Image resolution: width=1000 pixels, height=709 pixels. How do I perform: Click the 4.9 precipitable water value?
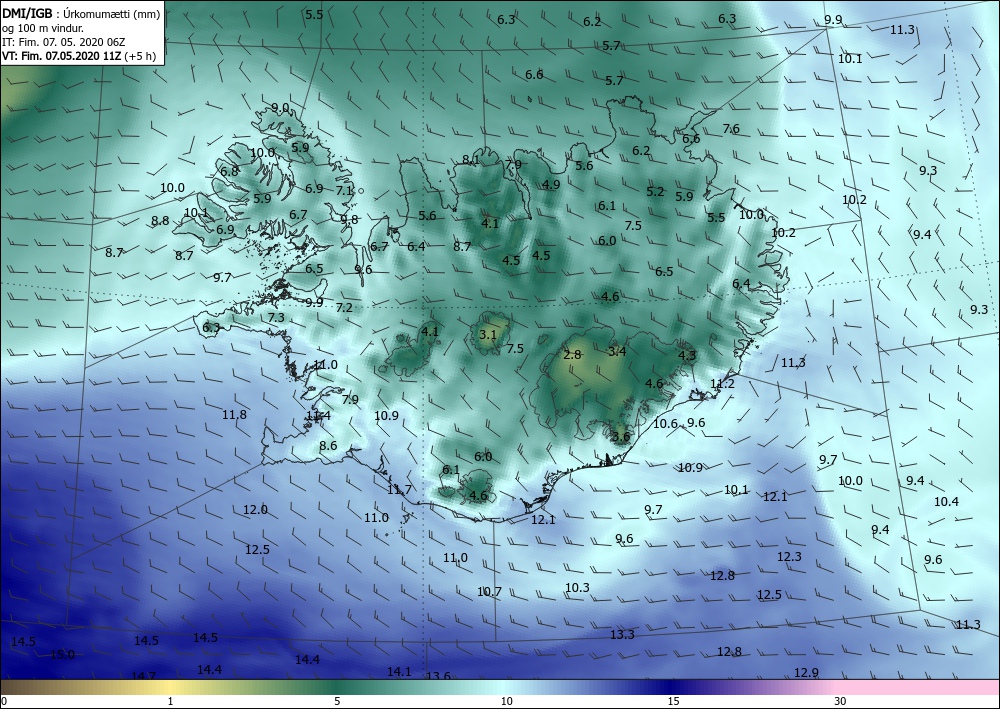coord(551,185)
